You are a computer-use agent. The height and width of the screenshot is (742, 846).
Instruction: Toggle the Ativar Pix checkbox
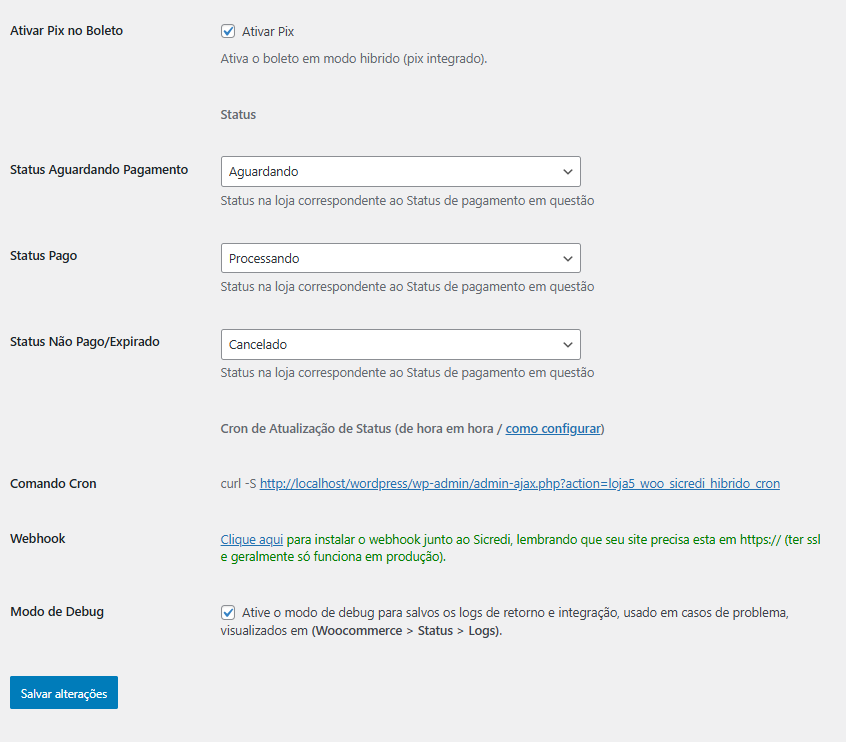click(x=228, y=32)
